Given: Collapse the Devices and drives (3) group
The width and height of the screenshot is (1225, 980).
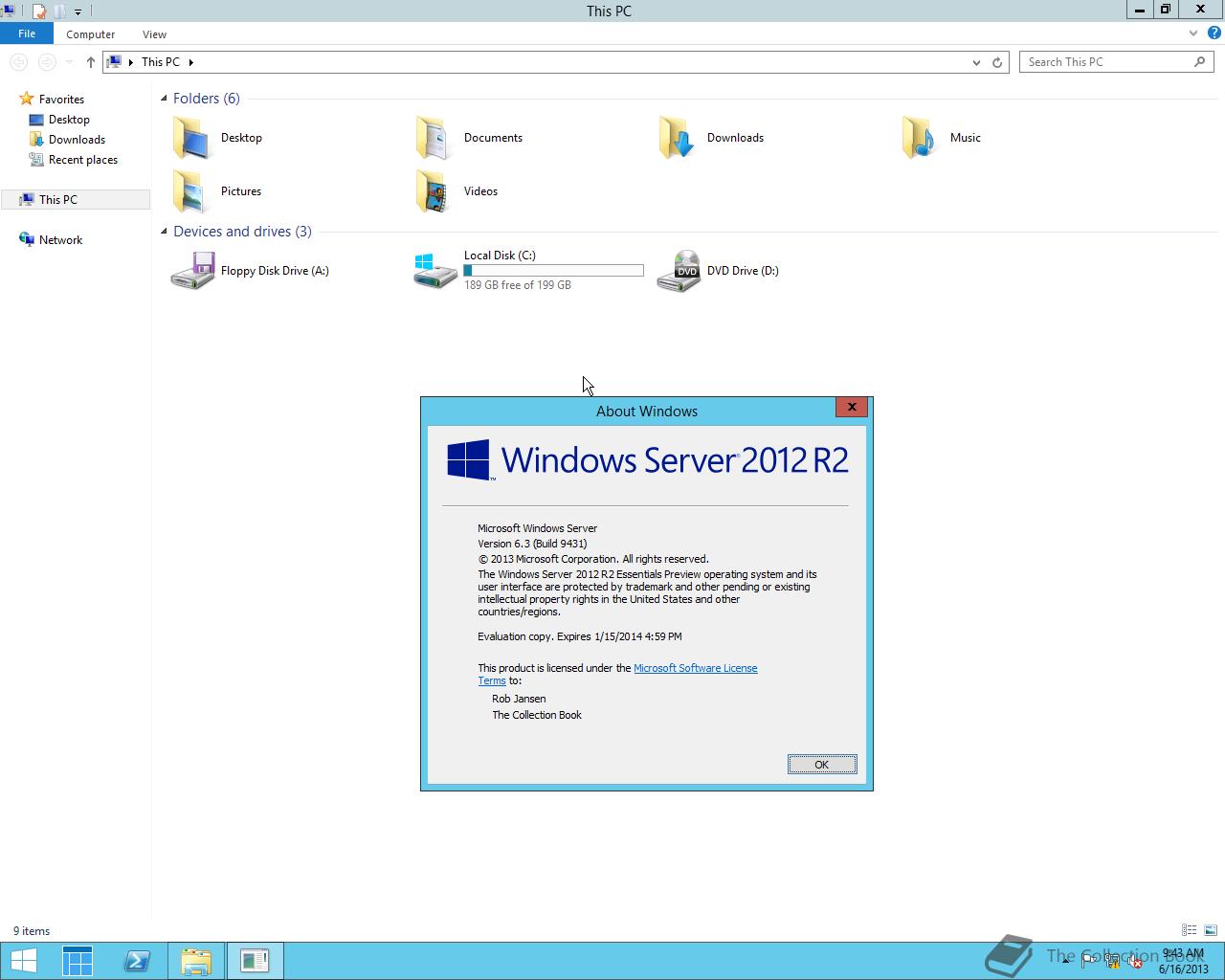Looking at the screenshot, I should 164,232.
